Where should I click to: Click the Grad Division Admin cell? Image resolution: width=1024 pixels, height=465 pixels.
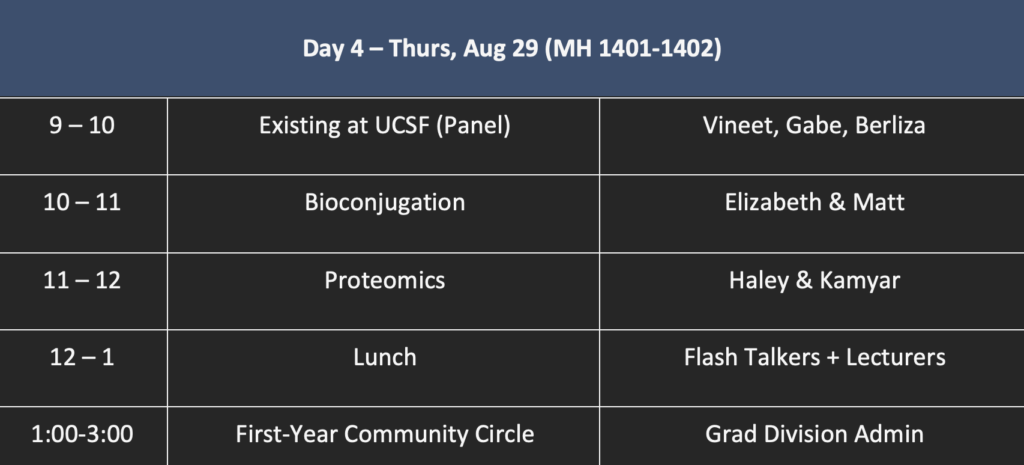pos(814,435)
